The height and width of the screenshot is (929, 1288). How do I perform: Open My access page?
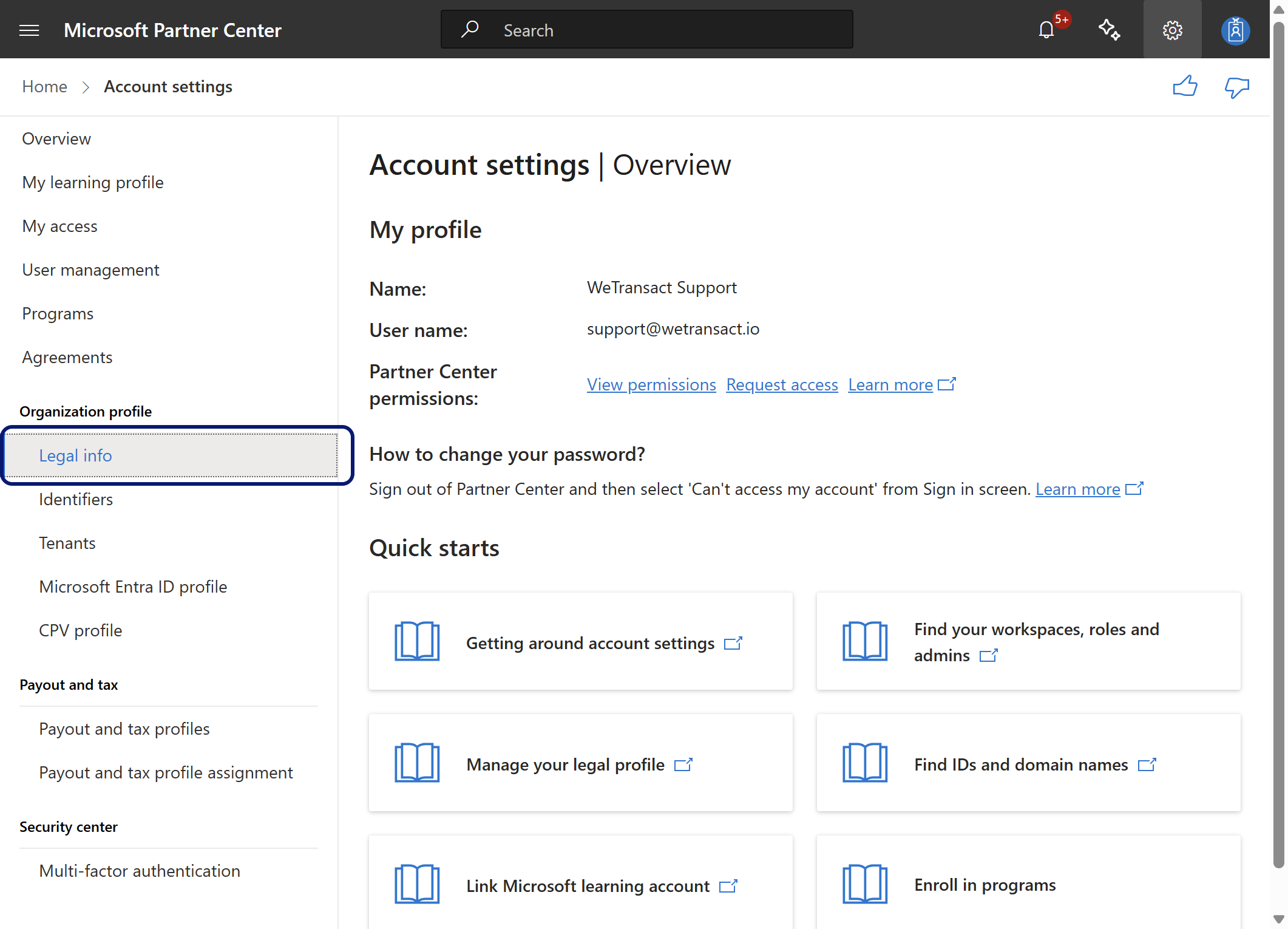coord(59,226)
